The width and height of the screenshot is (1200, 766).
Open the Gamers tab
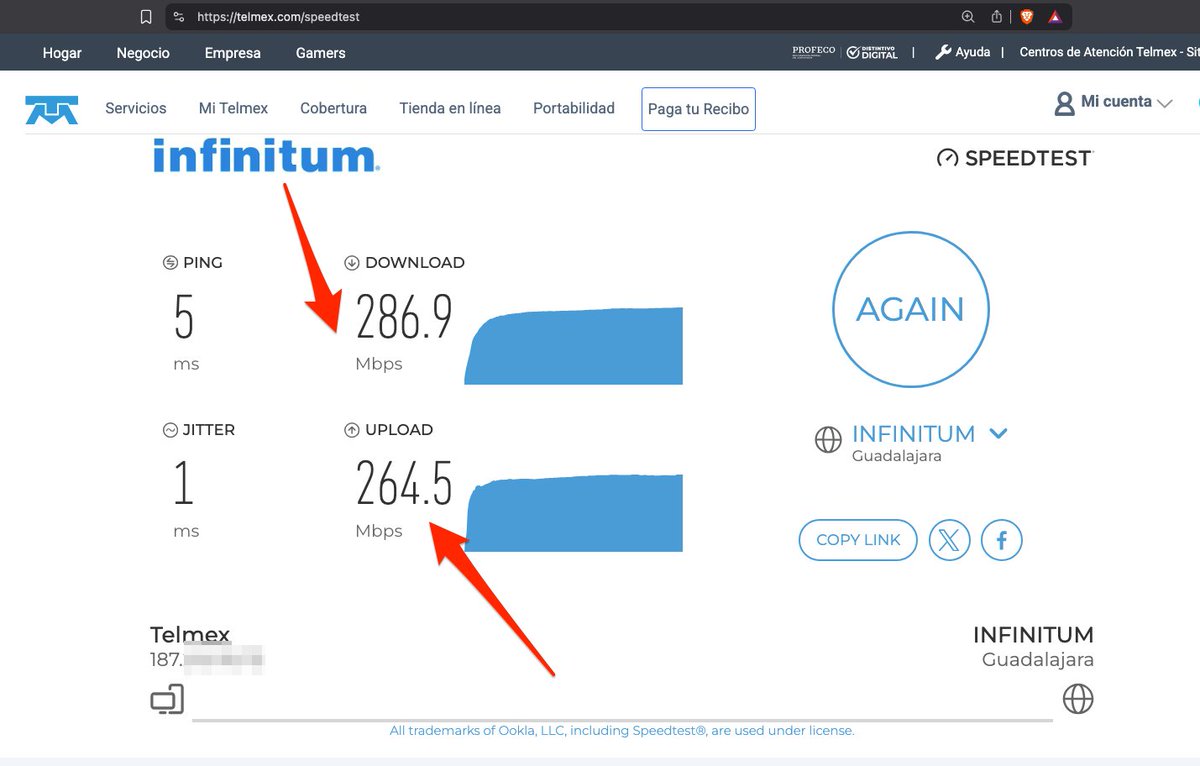point(321,53)
